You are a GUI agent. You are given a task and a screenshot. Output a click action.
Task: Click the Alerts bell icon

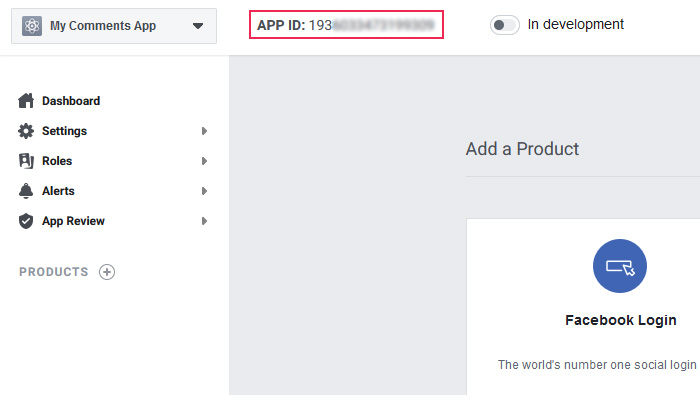pos(26,191)
